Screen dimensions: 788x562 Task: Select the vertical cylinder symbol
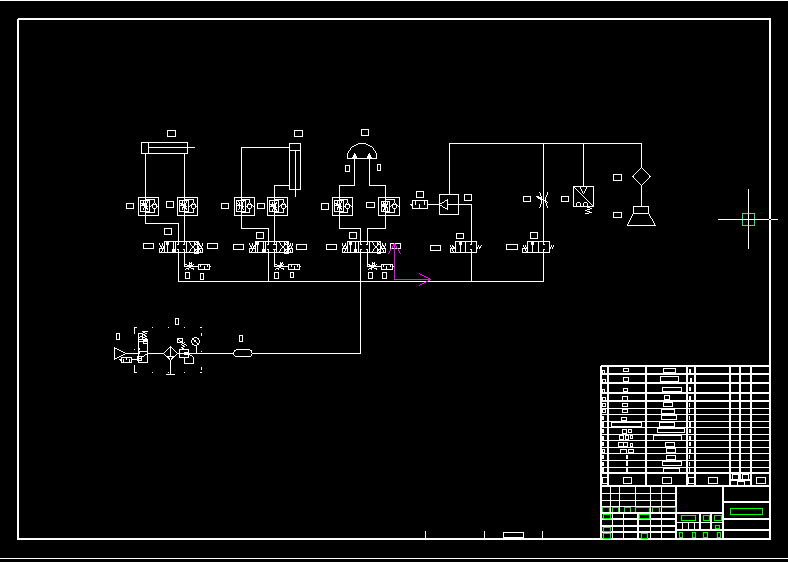pos(295,169)
